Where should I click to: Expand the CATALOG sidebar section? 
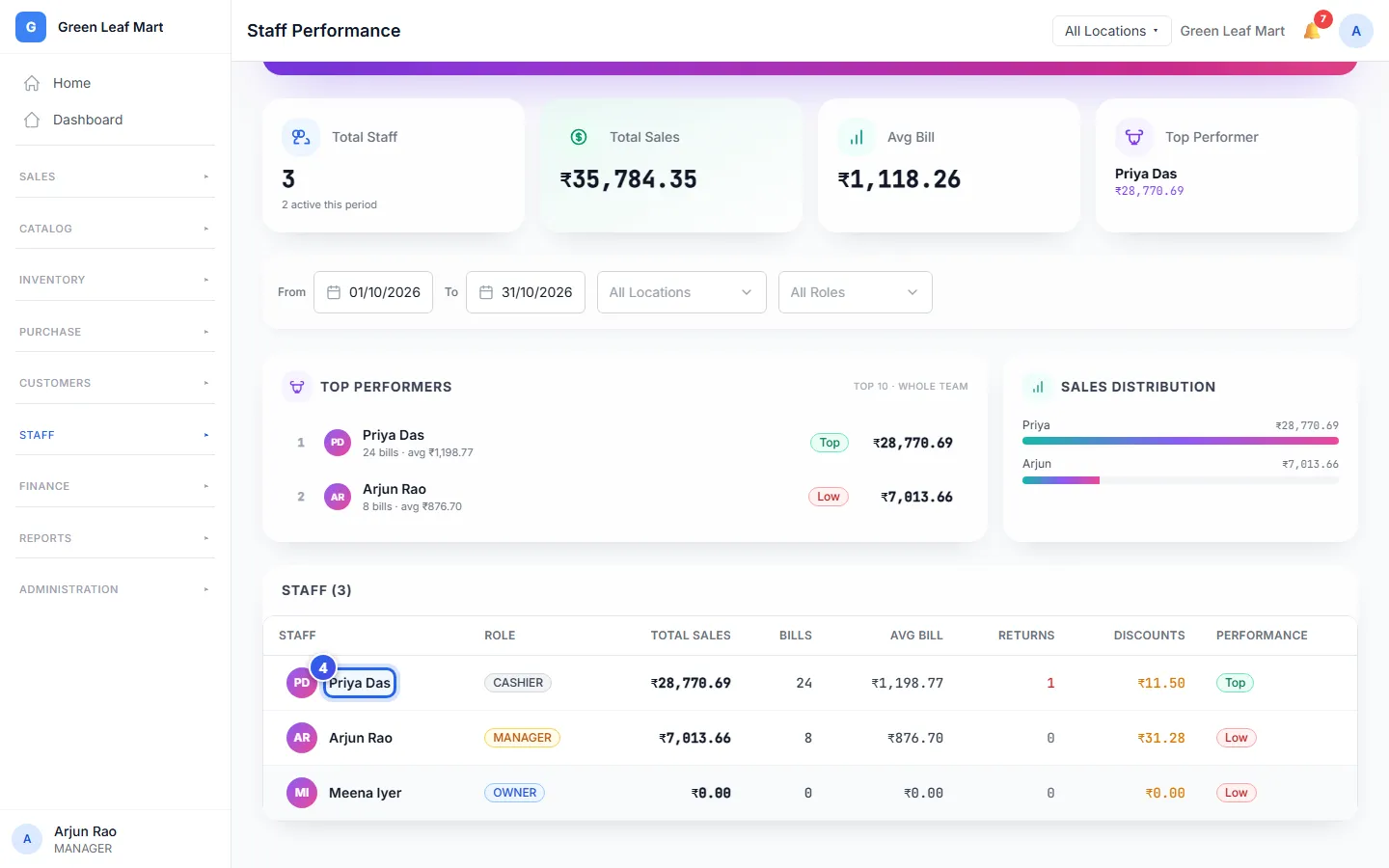[115, 229]
